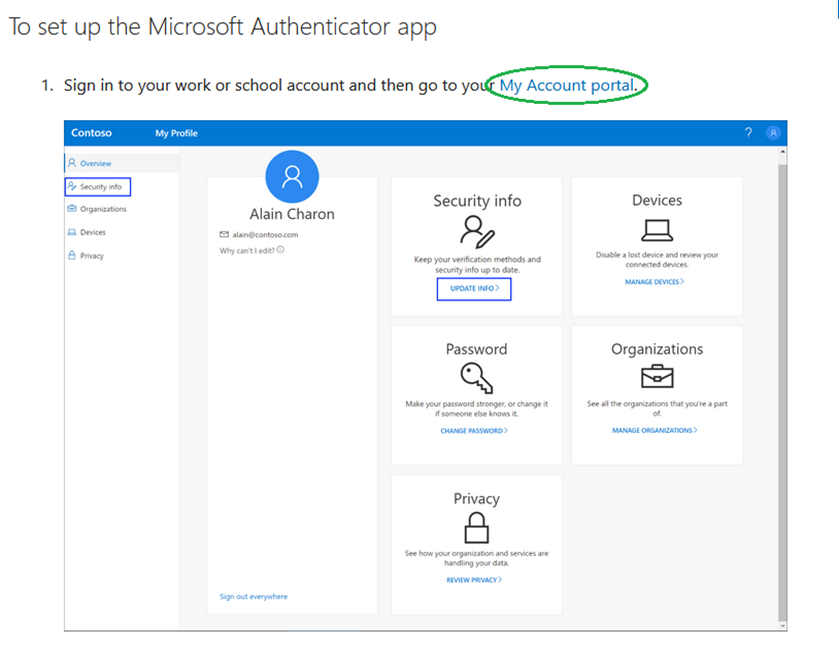Click the large profile picture circle

click(292, 177)
